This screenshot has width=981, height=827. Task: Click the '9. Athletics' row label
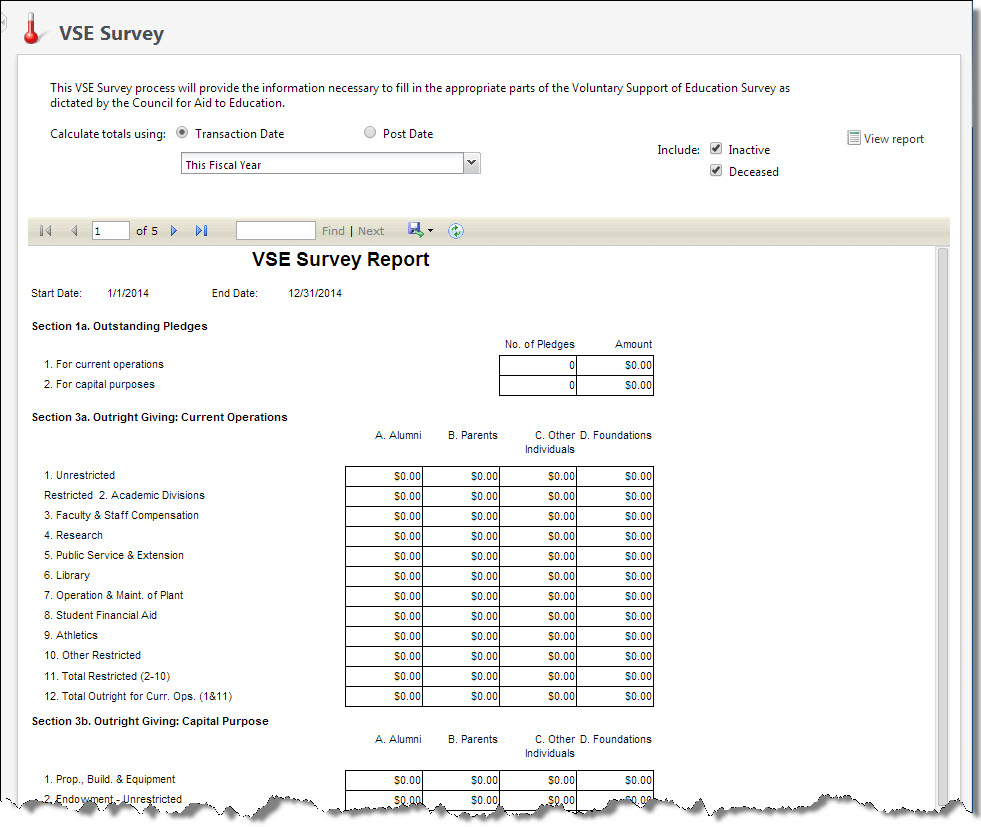tap(71, 636)
